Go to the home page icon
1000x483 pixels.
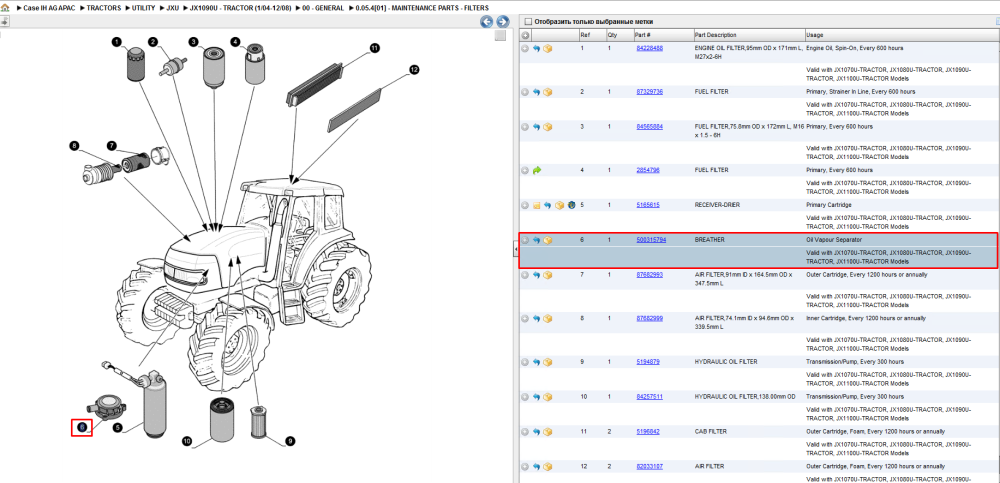[5, 8]
